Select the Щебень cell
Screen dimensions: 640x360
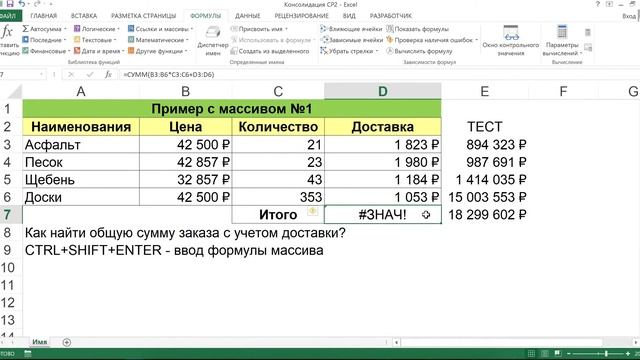coord(81,180)
